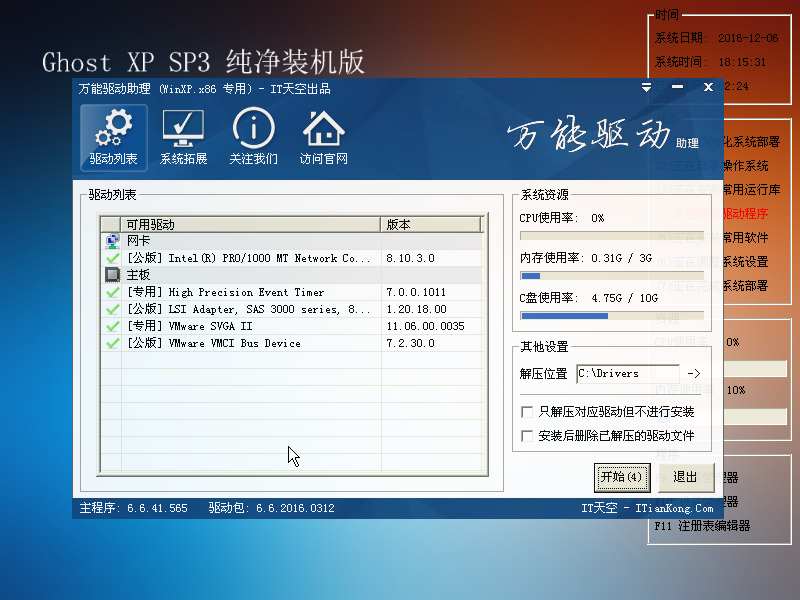This screenshot has height=600, width=800.
Task: Click the 访问官网 home icon
Action: pyautogui.click(x=323, y=127)
